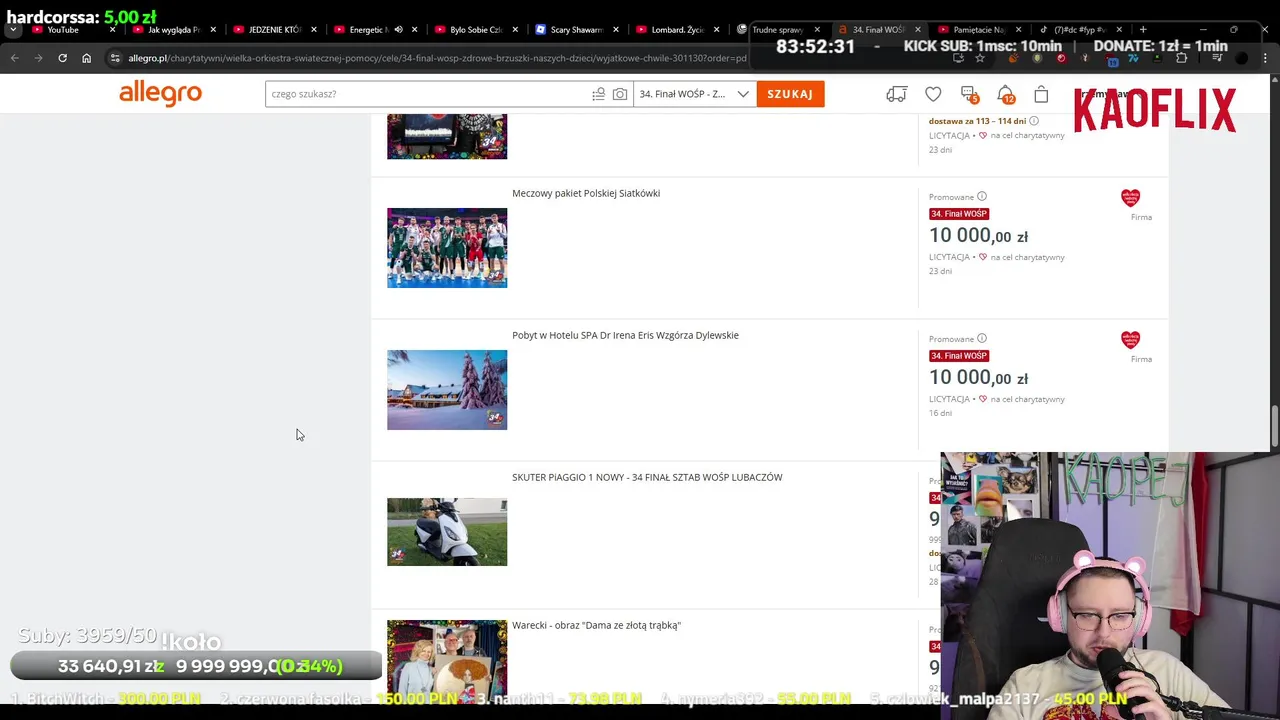The image size is (1280, 720).
Task: Switch to the JEDZENIE KTÓ tab
Action: click(274, 30)
